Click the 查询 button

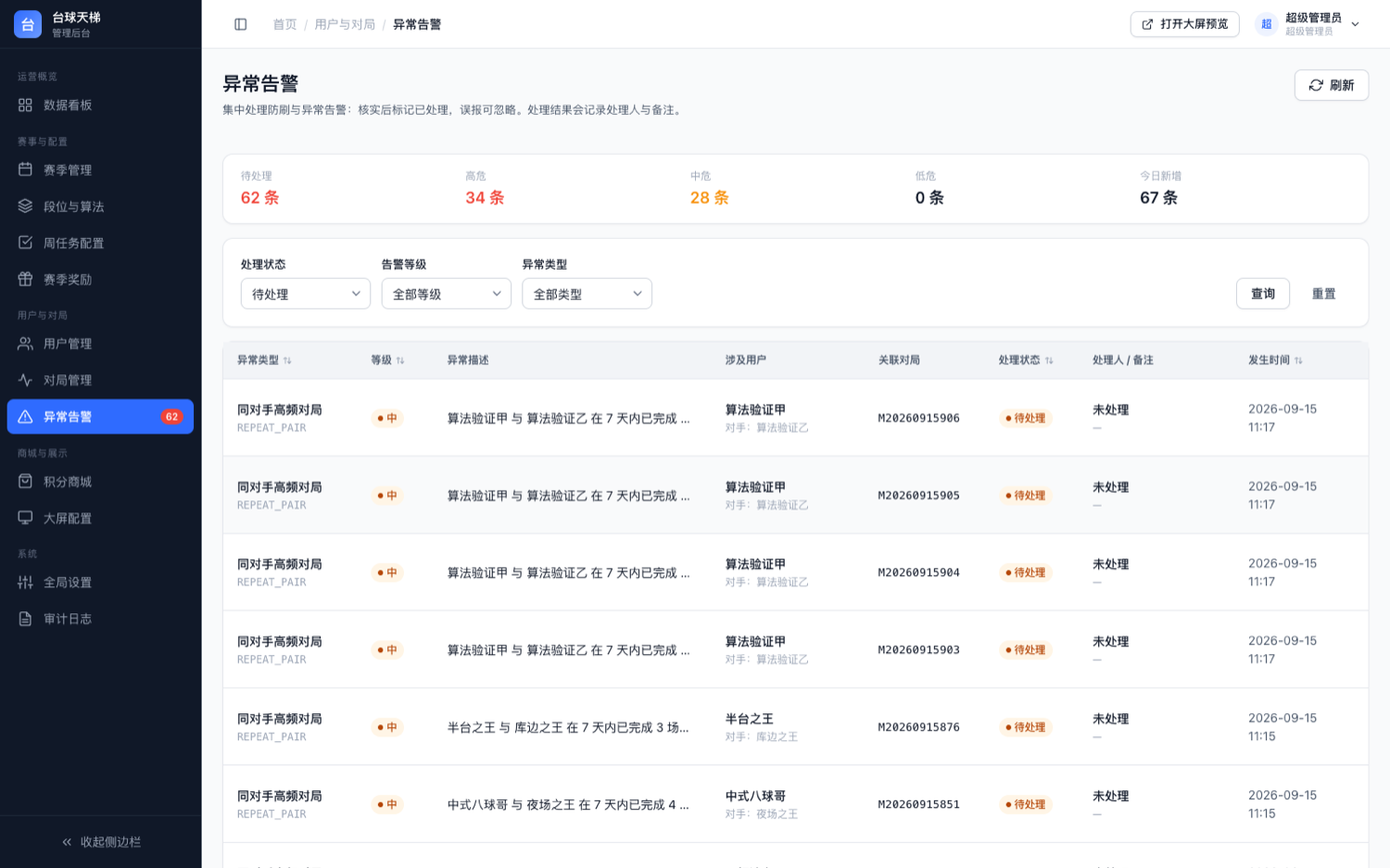[1263, 294]
